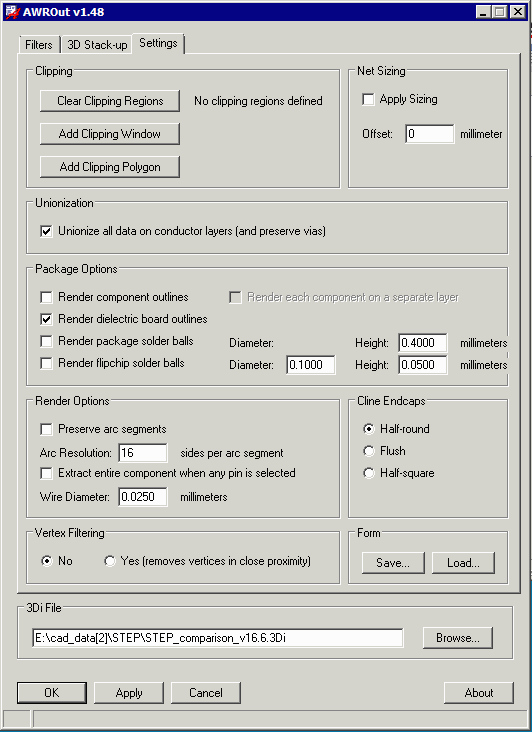Click 'sides per arc segment' label
Image resolution: width=532 pixels, height=732 pixels.
(x=232, y=453)
